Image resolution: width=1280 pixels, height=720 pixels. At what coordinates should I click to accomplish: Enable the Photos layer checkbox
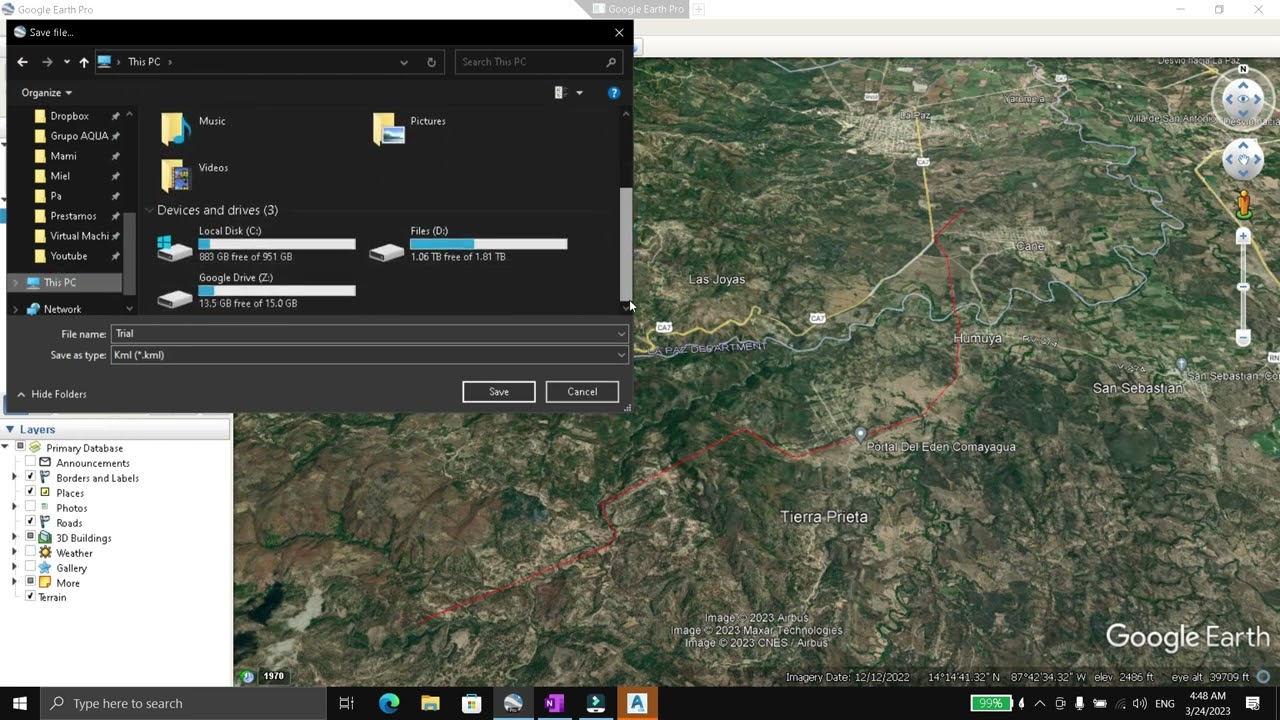30,508
